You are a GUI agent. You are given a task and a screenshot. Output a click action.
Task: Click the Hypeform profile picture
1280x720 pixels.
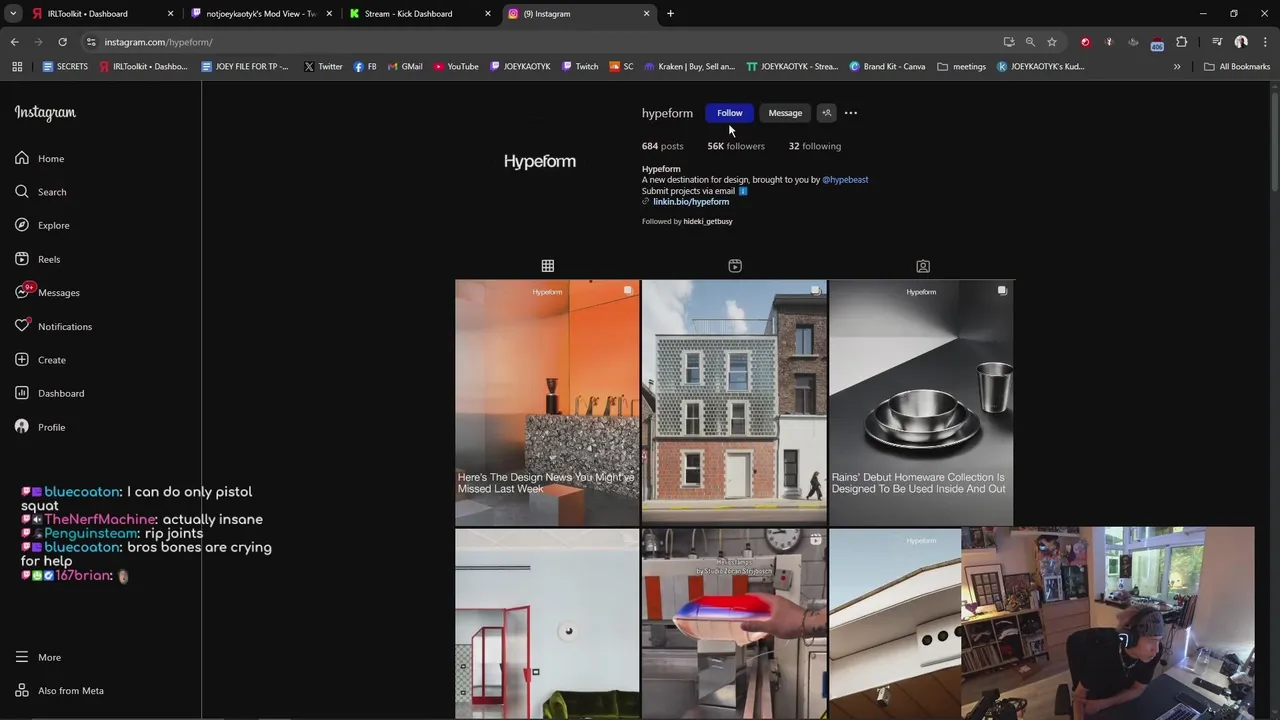point(540,161)
